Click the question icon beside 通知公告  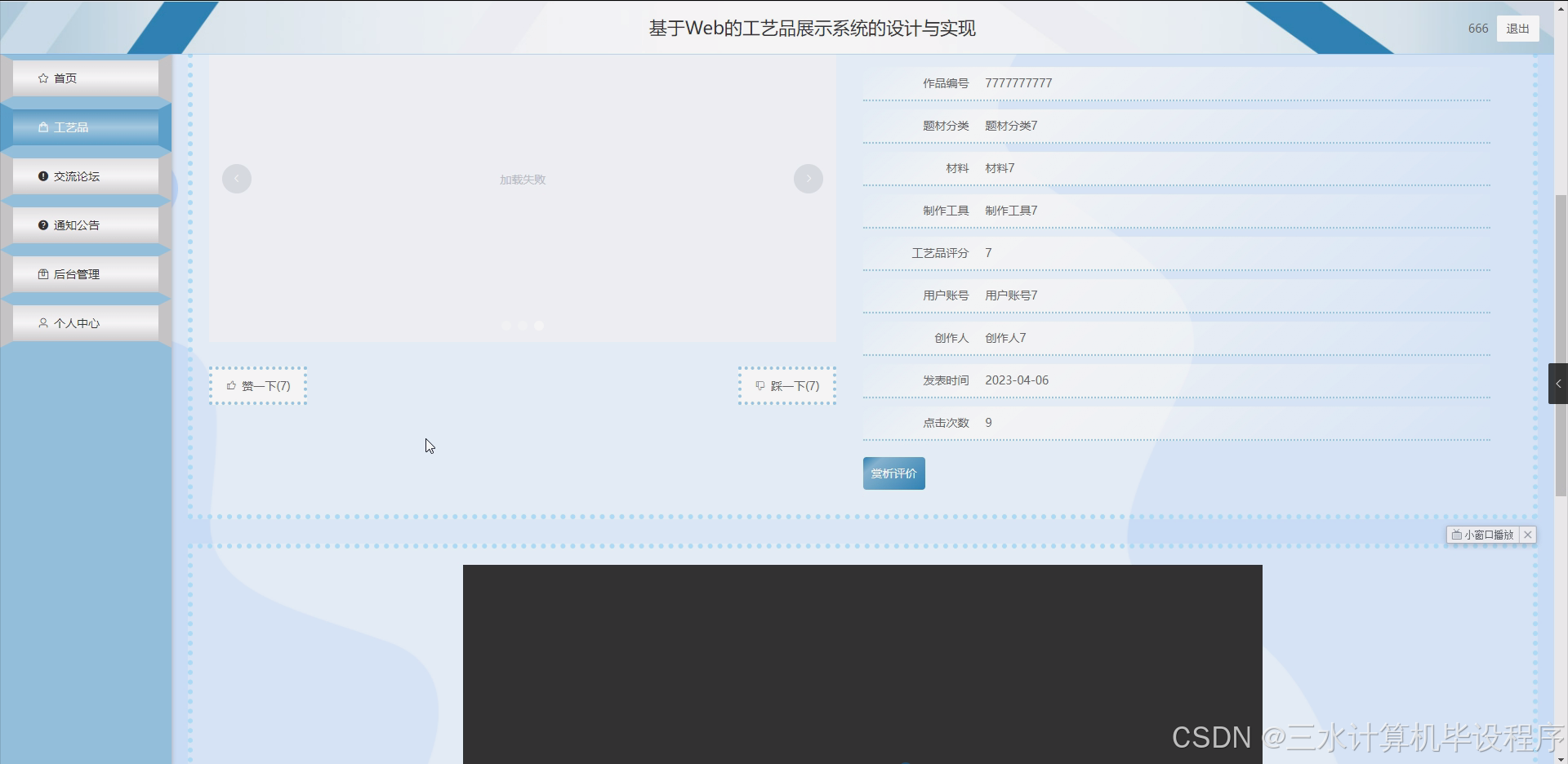point(43,225)
